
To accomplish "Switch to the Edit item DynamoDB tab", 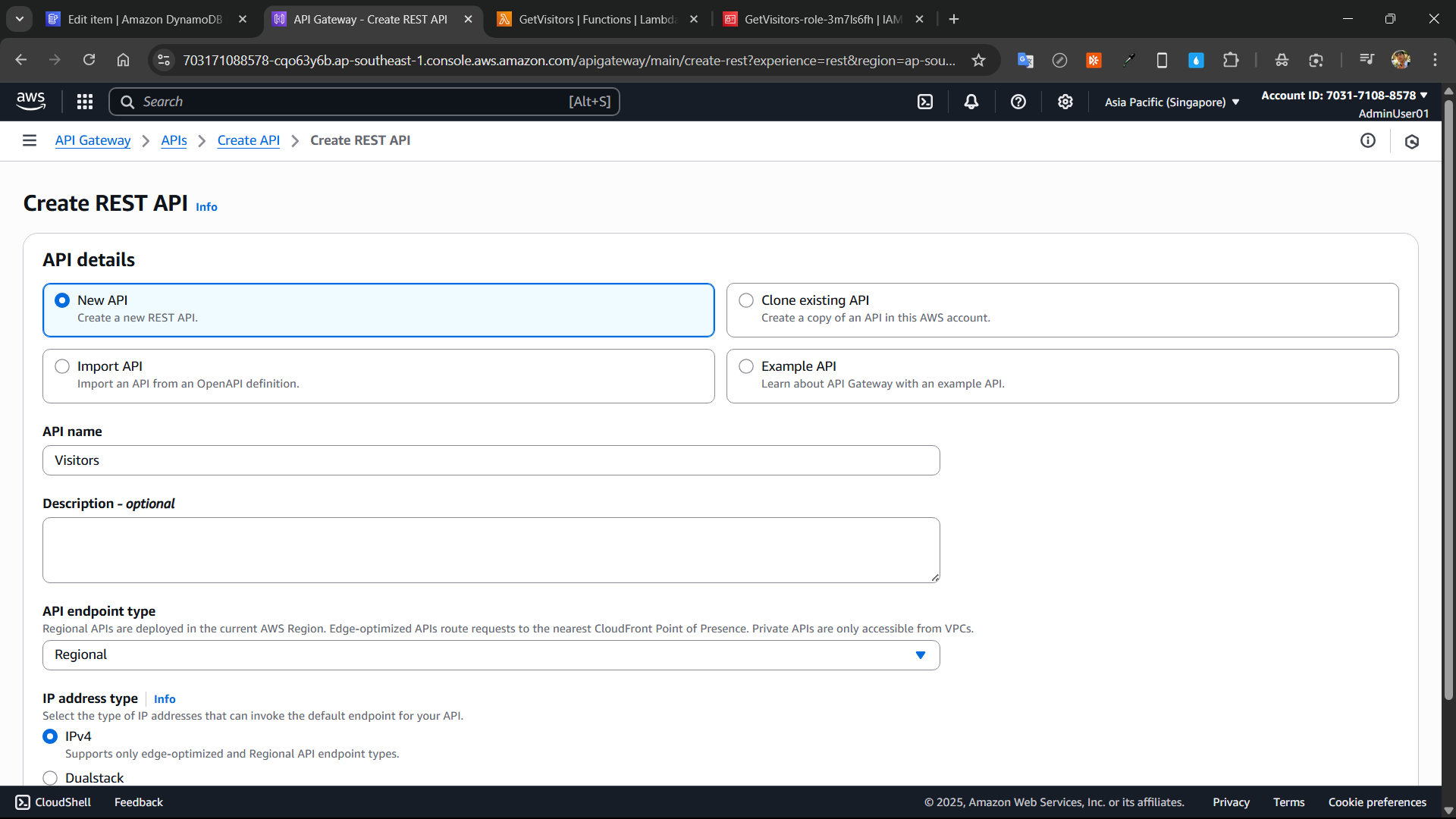I will click(x=144, y=19).
